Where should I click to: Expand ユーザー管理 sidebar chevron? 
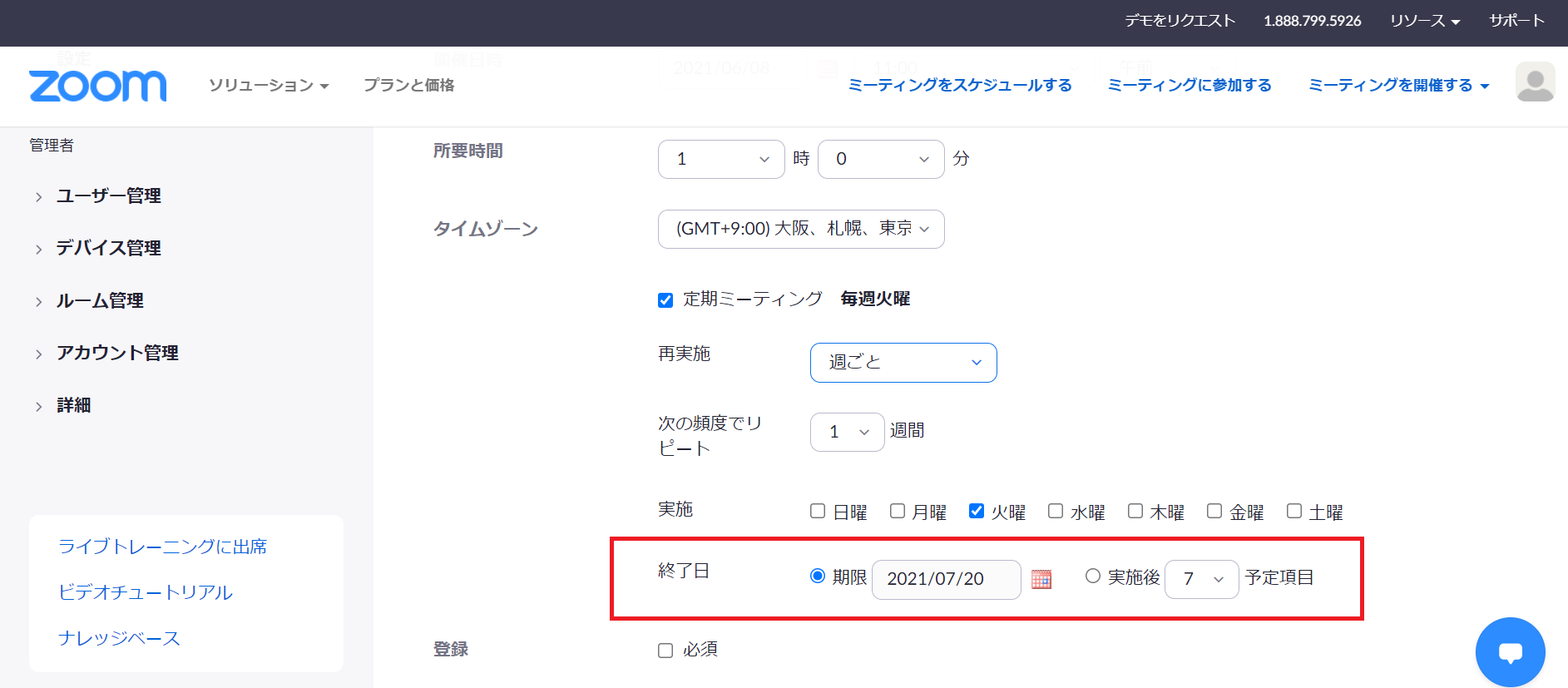pyautogui.click(x=39, y=197)
